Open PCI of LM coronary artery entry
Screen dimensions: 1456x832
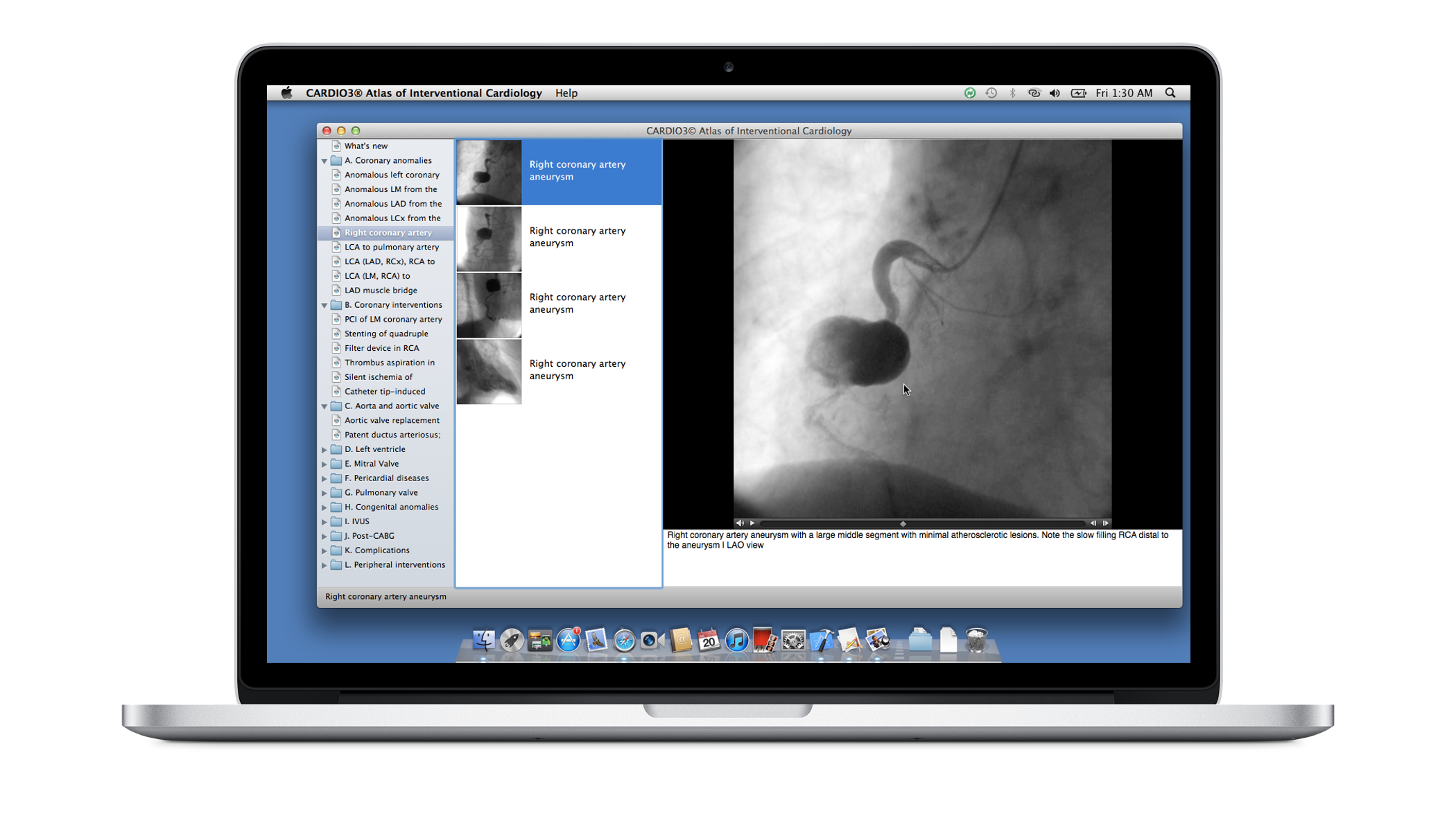[393, 320]
